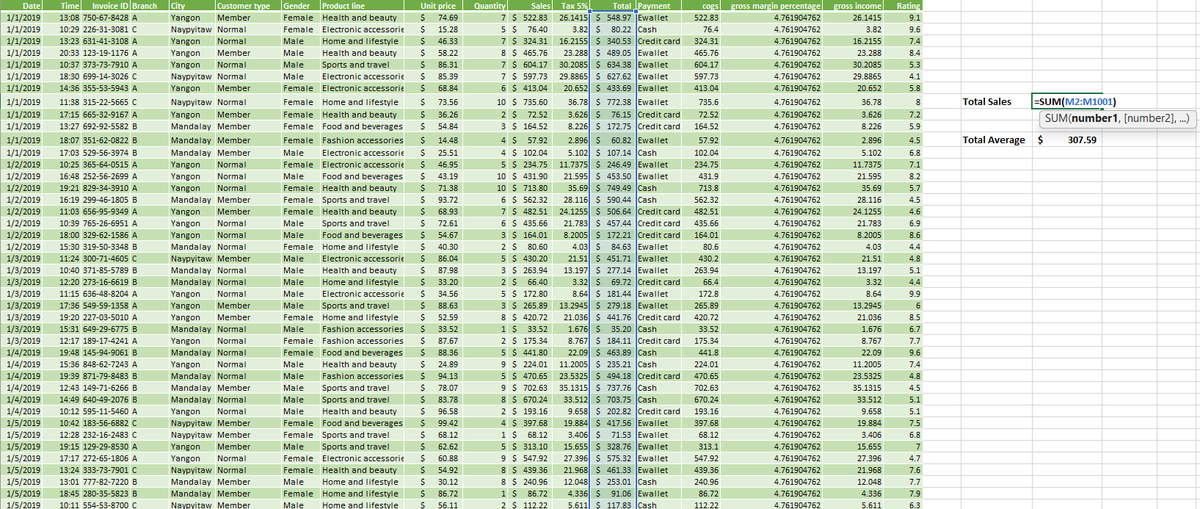Select the Gender column header

(300, 7)
